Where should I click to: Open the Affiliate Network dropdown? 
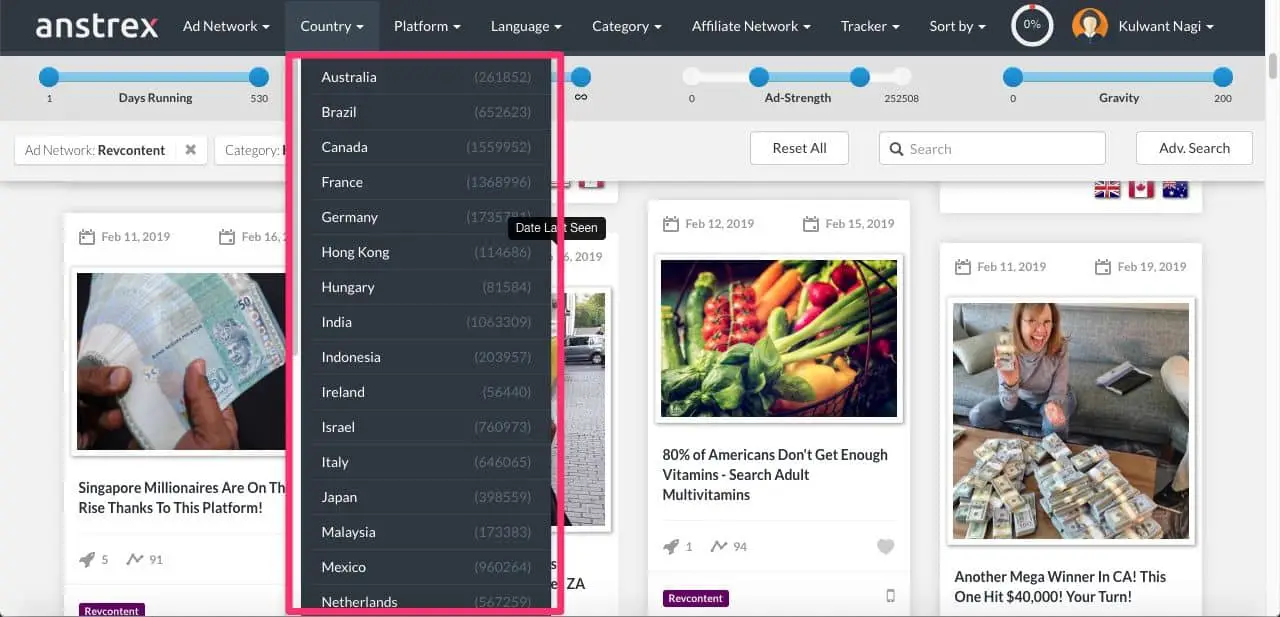click(751, 26)
